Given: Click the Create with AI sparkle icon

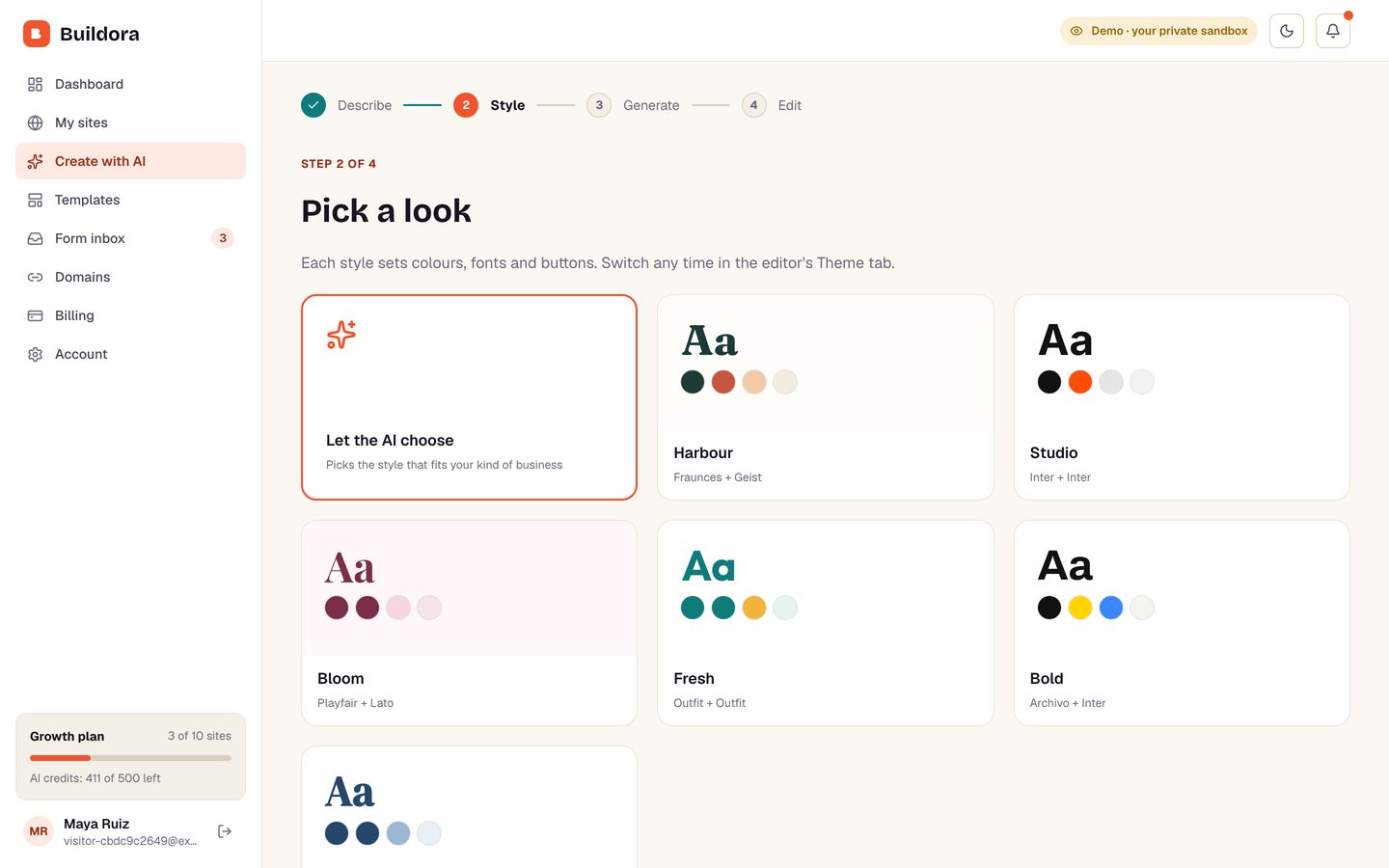Looking at the screenshot, I should pos(36,161).
